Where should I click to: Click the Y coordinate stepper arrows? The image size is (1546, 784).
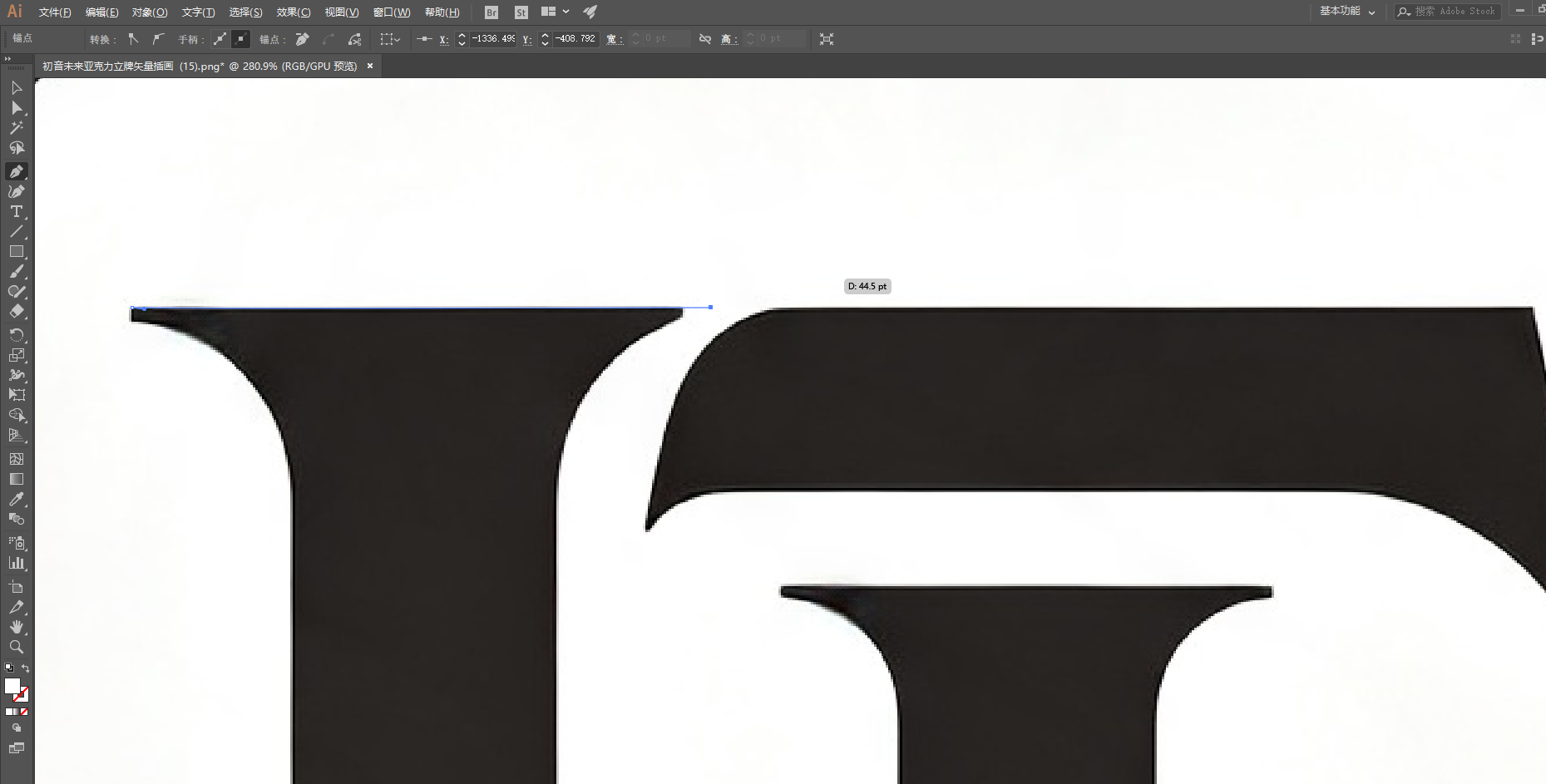[545, 39]
